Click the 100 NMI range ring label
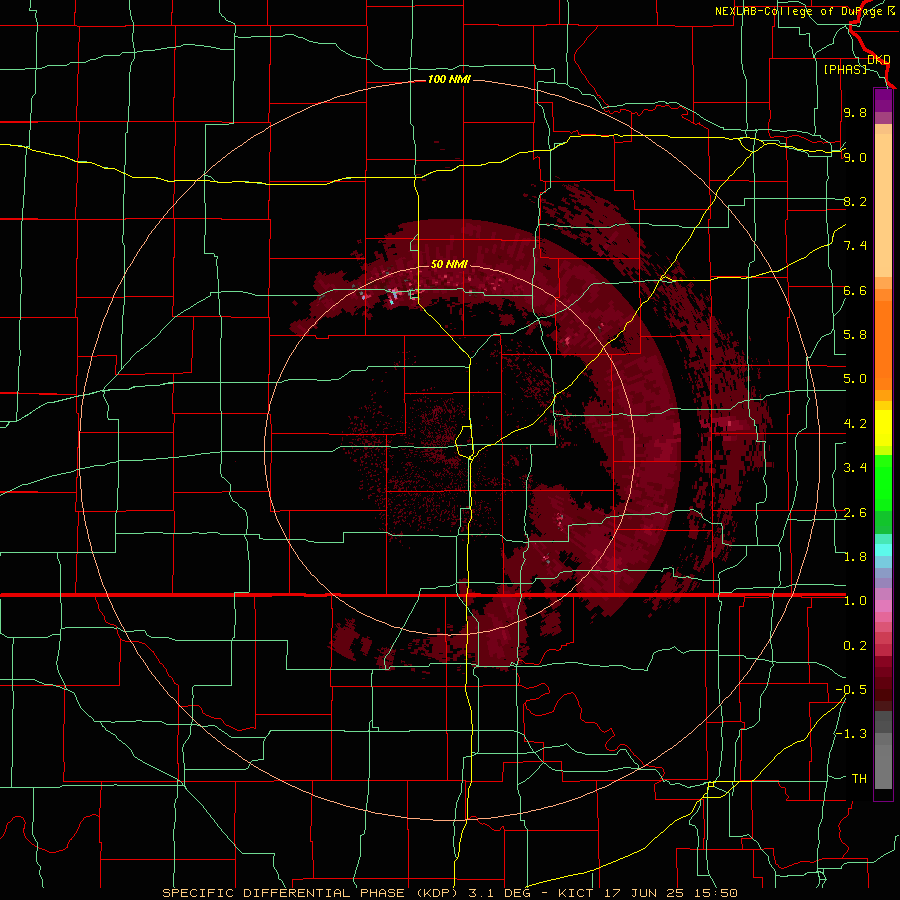This screenshot has width=900, height=900. point(449,79)
